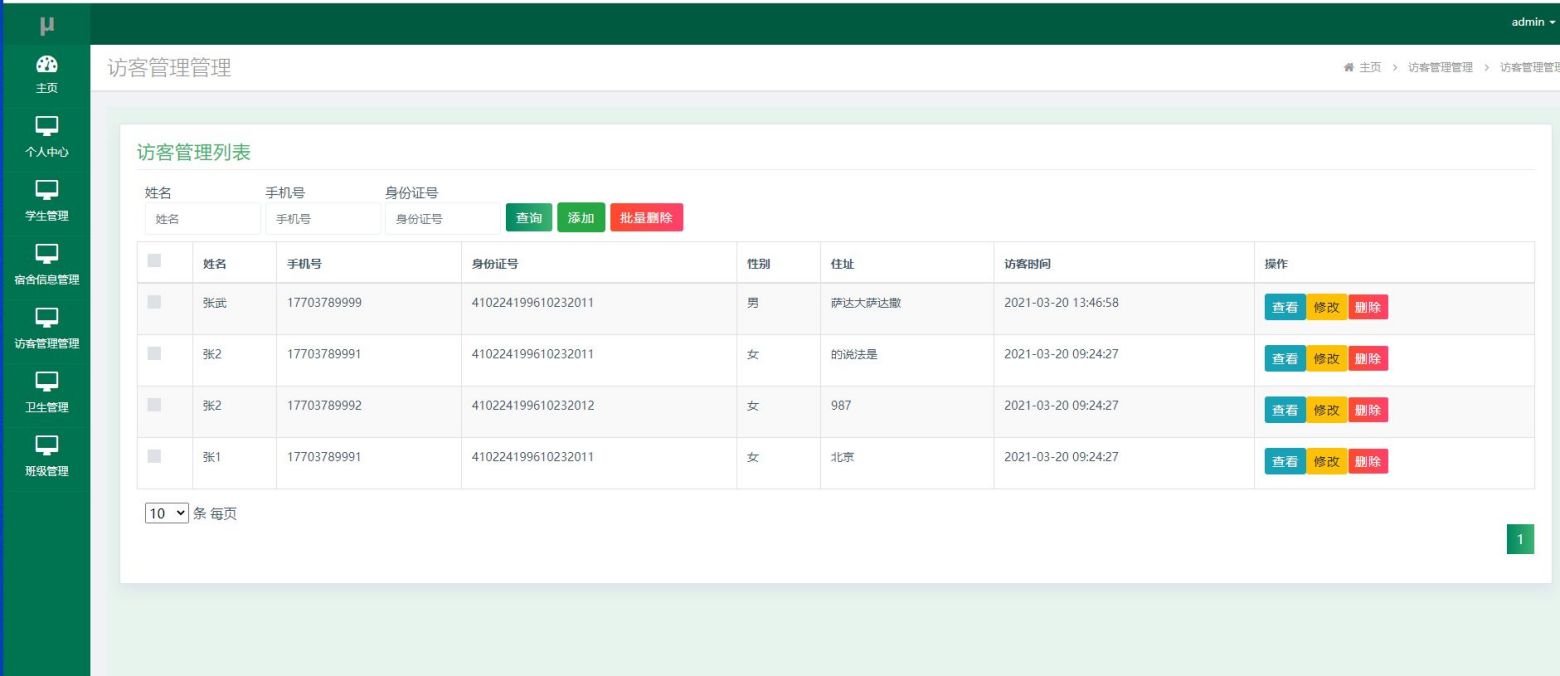Image resolution: width=1560 pixels, height=676 pixels.
Task: Open the admin user dropdown
Action: coord(1533,22)
